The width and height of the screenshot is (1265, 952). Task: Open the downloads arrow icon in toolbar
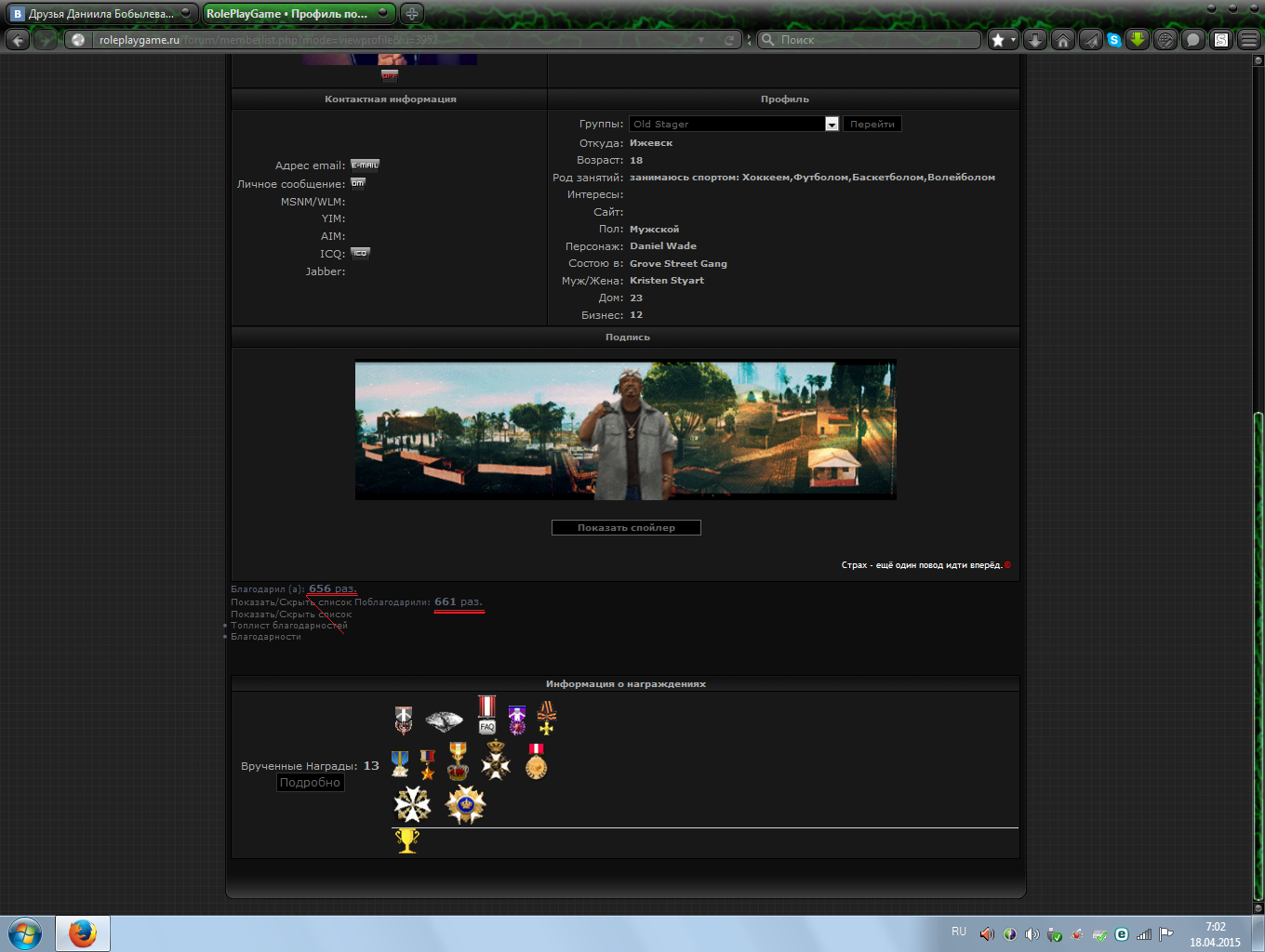[x=1034, y=39]
